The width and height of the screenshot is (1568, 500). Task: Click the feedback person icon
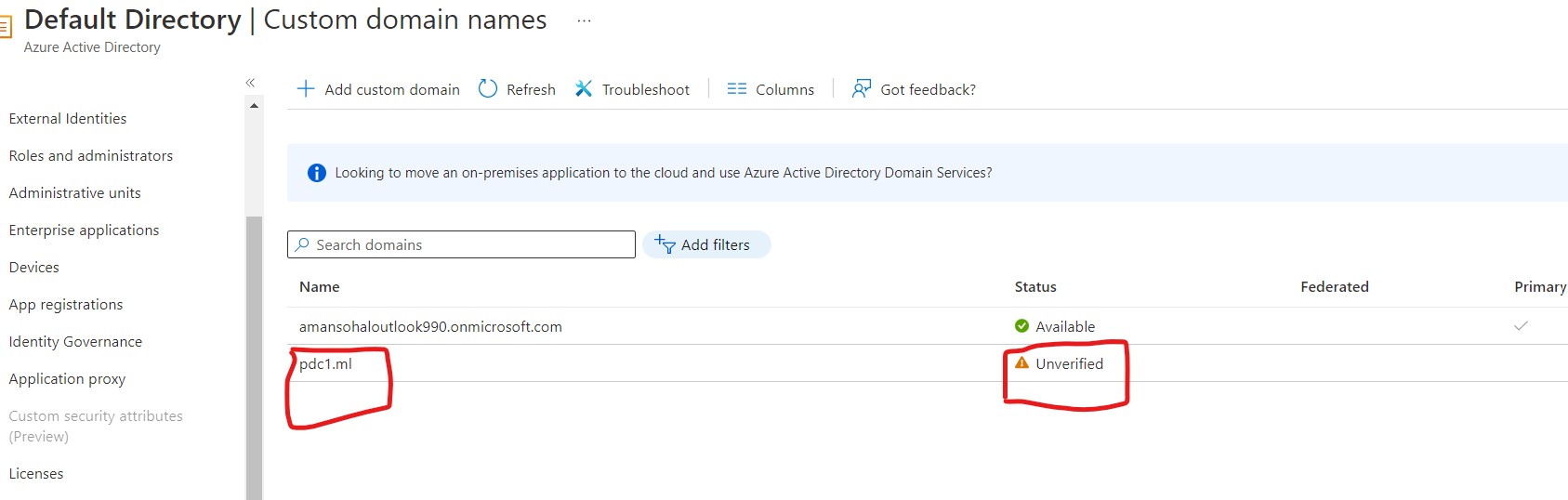click(862, 89)
